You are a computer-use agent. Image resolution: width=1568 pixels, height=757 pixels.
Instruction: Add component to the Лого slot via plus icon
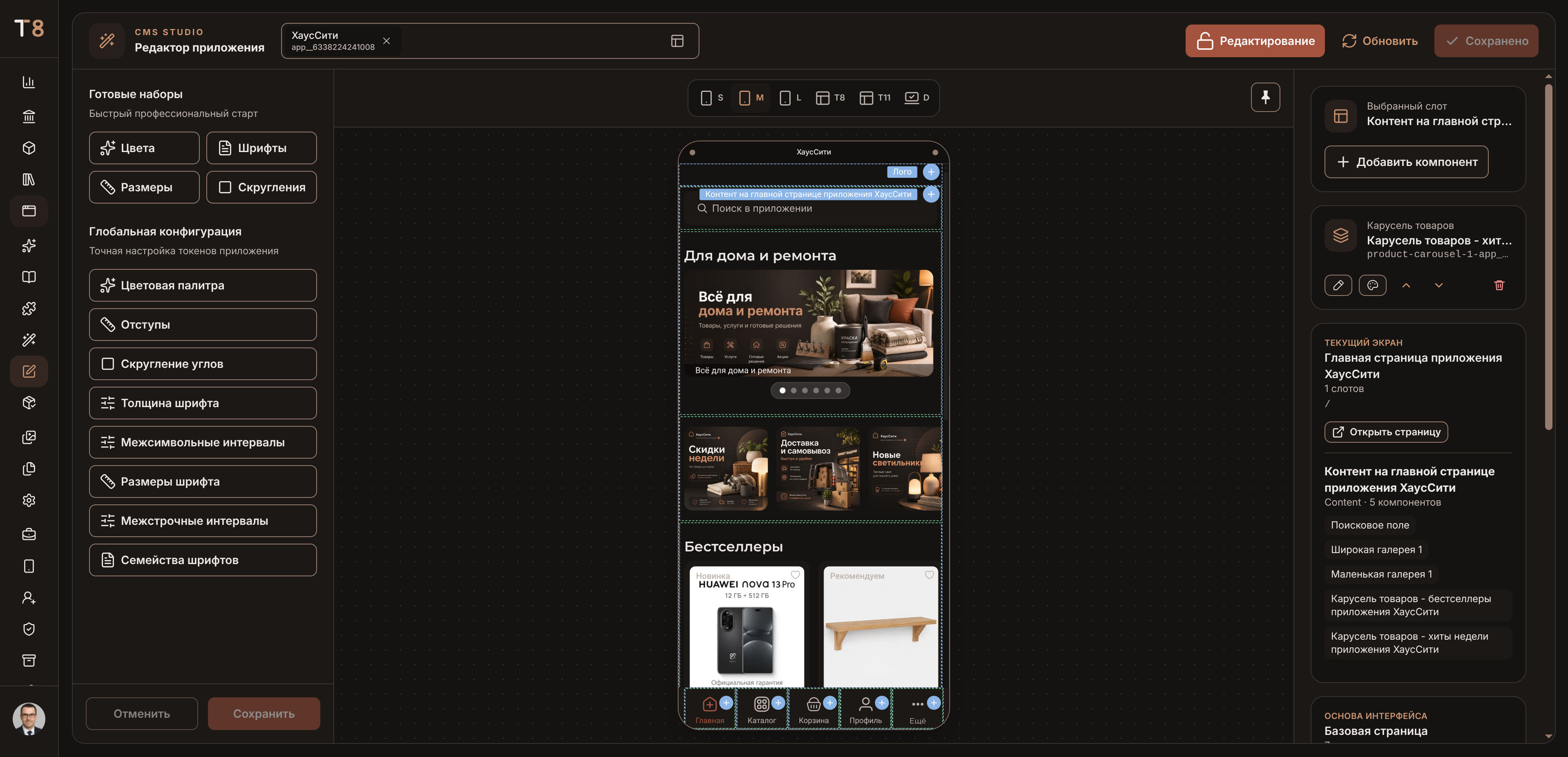pyautogui.click(x=931, y=172)
